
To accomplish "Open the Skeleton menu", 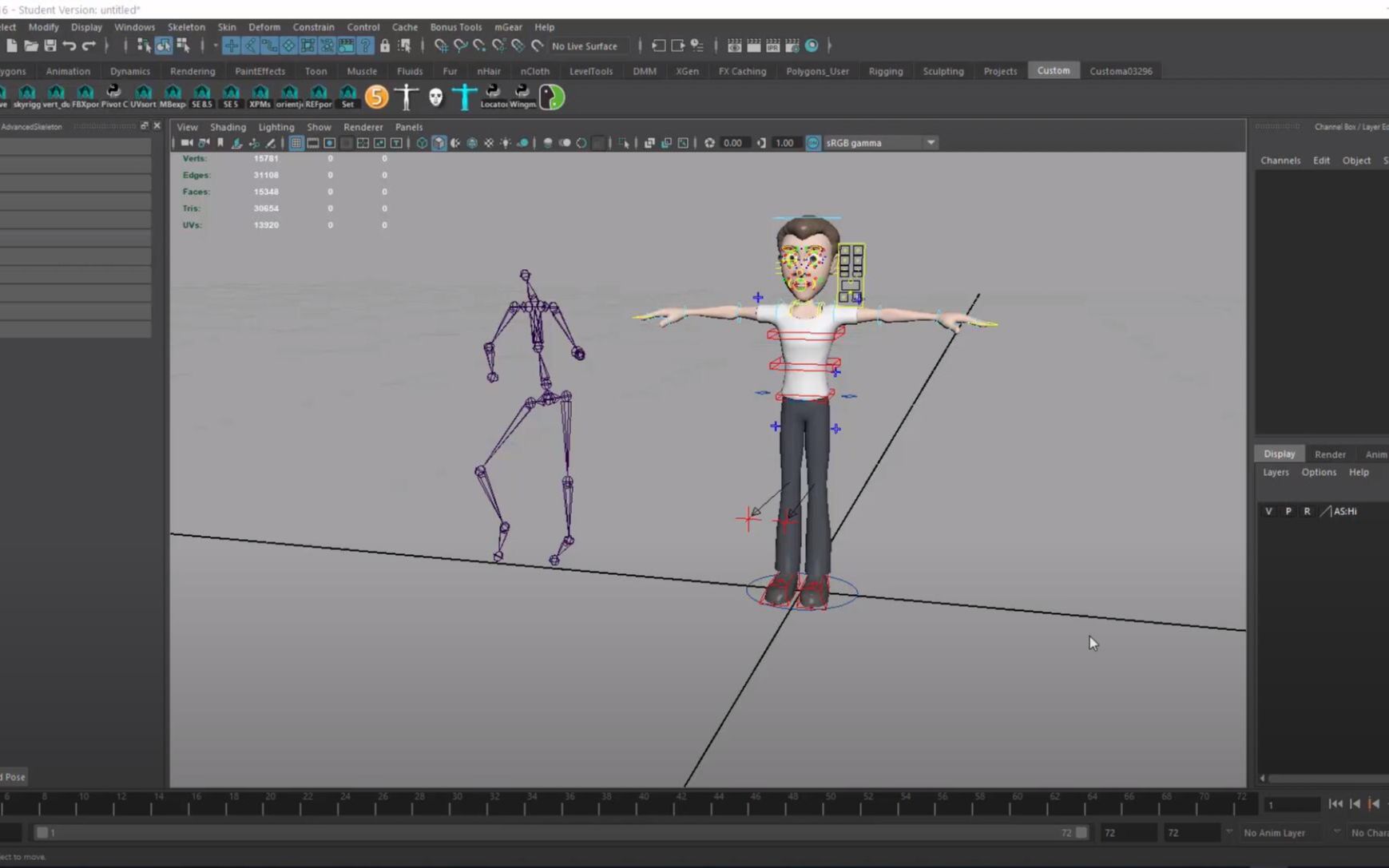I will pyautogui.click(x=186, y=26).
